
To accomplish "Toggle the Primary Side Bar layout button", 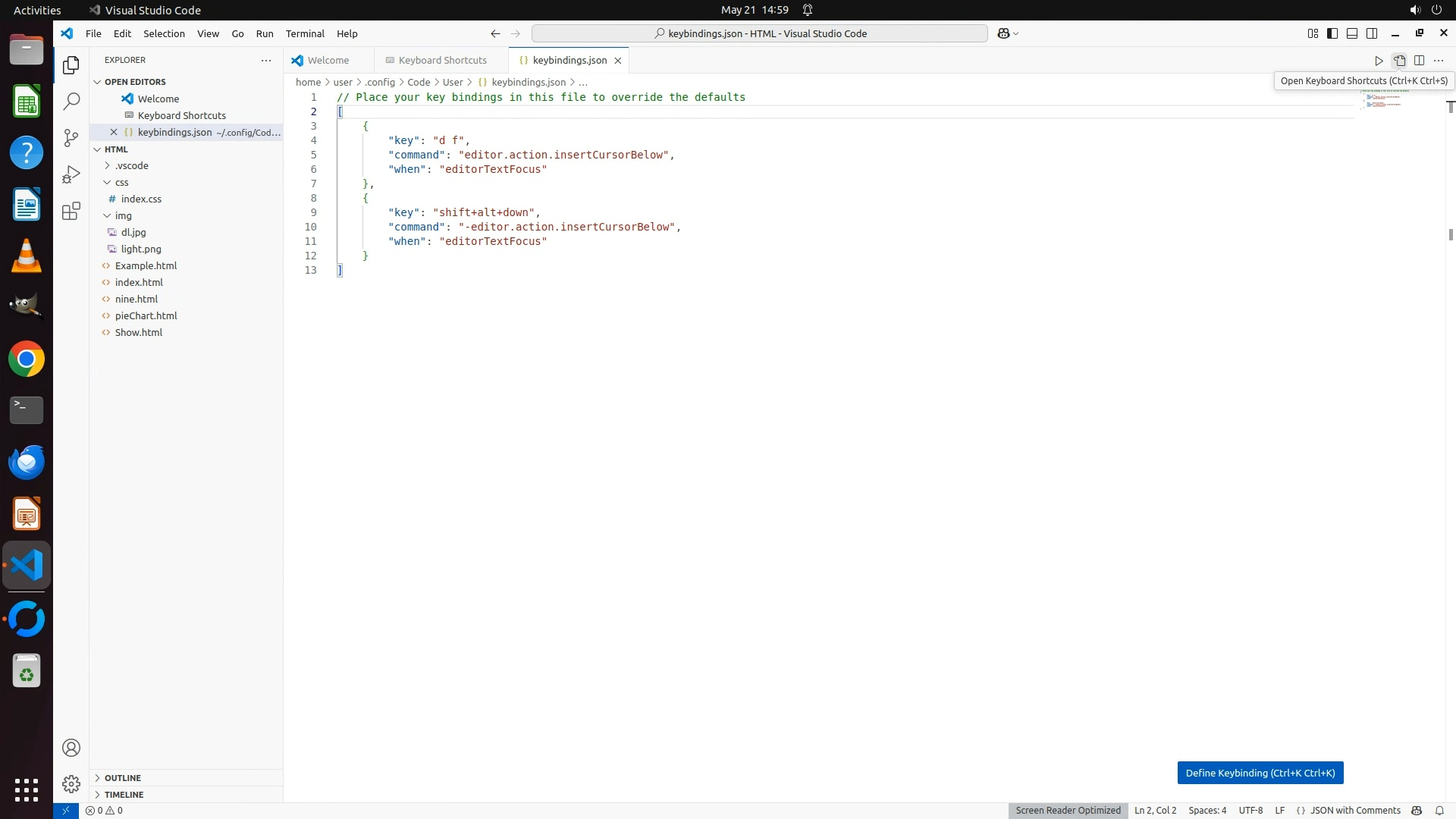I will coord(1332,33).
